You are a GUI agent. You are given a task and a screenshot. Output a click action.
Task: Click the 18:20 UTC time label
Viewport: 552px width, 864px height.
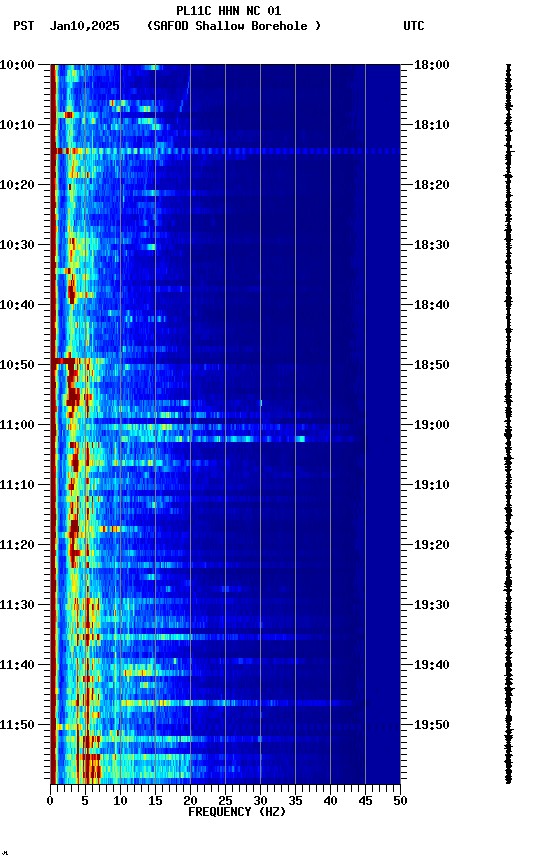click(x=432, y=185)
